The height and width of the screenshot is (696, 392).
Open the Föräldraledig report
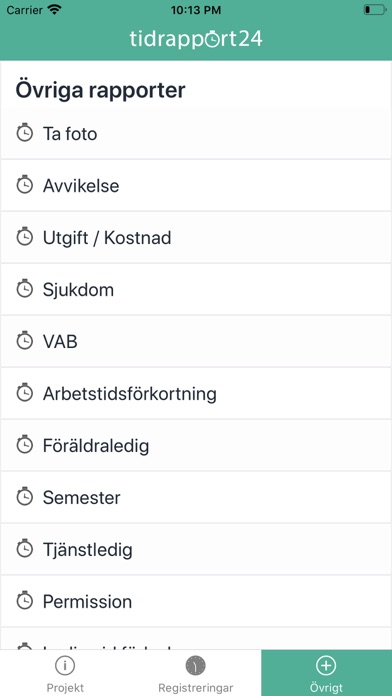pyautogui.click(x=196, y=445)
